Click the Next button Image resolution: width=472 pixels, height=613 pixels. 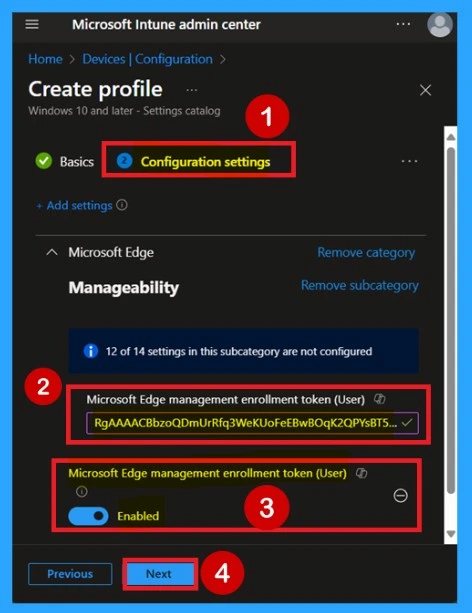click(159, 574)
